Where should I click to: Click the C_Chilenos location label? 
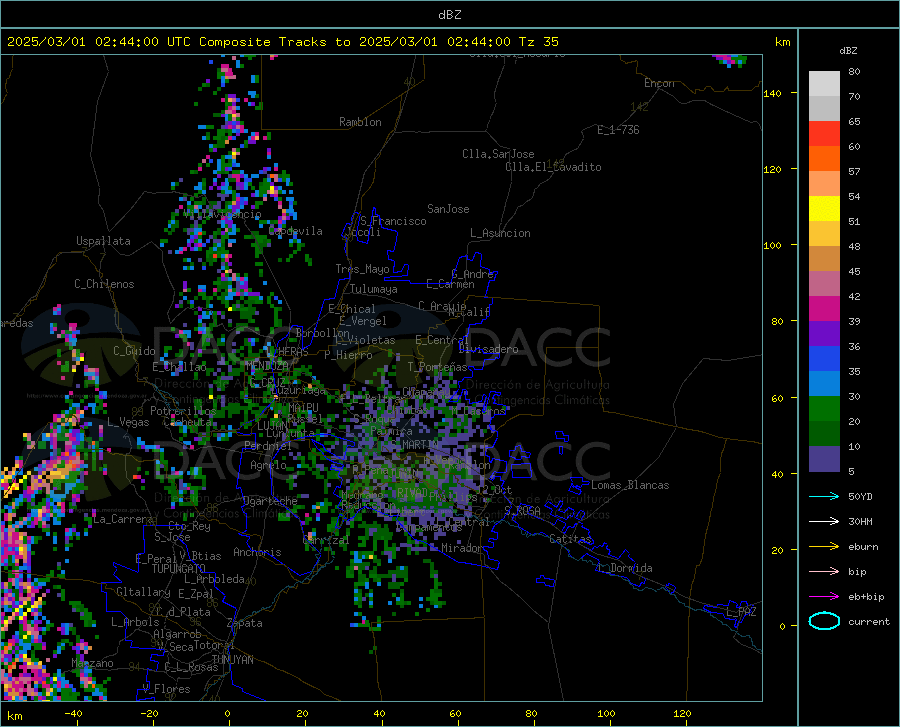point(104,284)
